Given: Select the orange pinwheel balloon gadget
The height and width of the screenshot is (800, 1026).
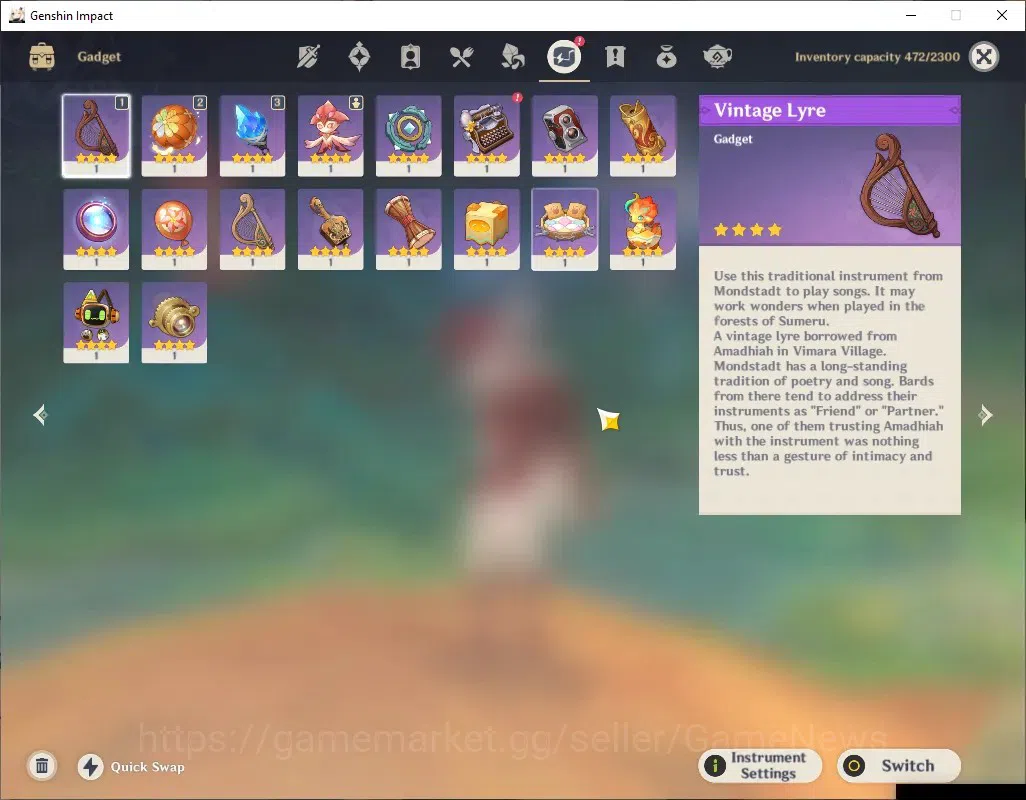Looking at the screenshot, I should (174, 230).
